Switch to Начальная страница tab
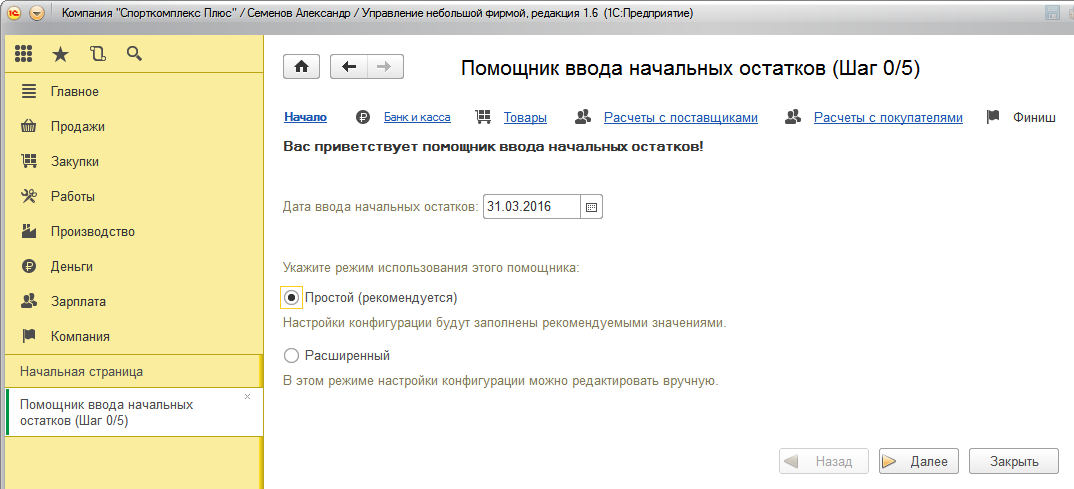 pos(134,372)
